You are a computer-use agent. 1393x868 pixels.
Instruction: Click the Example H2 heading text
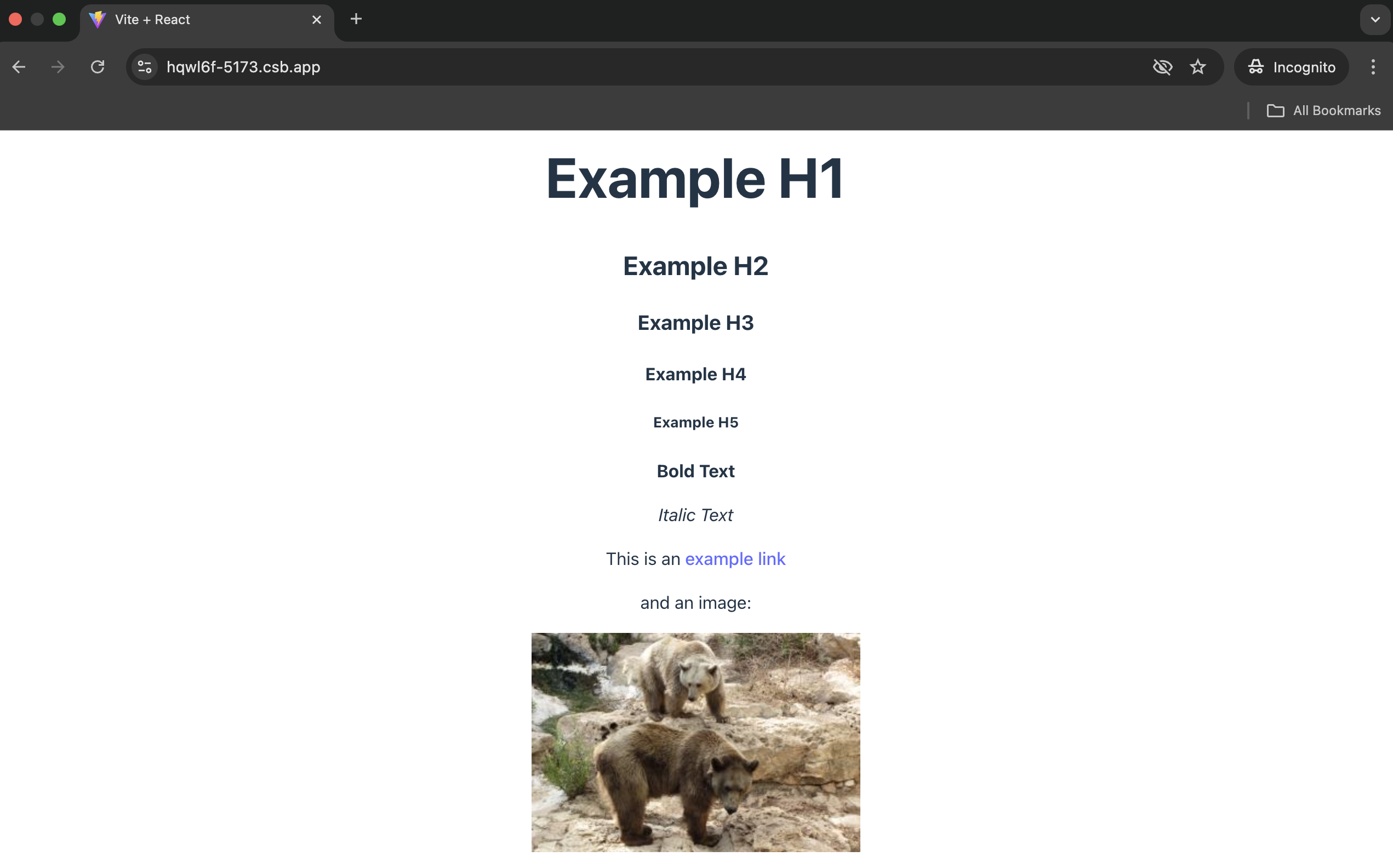(695, 266)
